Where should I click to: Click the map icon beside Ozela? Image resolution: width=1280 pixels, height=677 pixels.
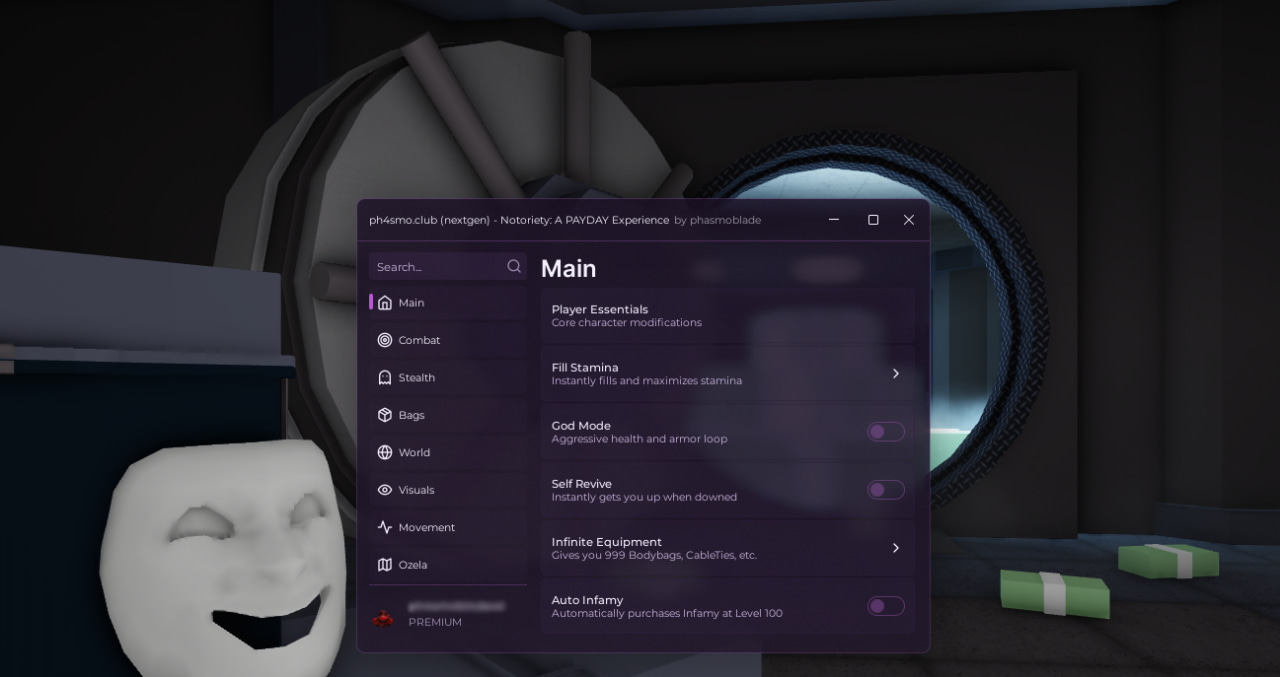click(x=385, y=565)
